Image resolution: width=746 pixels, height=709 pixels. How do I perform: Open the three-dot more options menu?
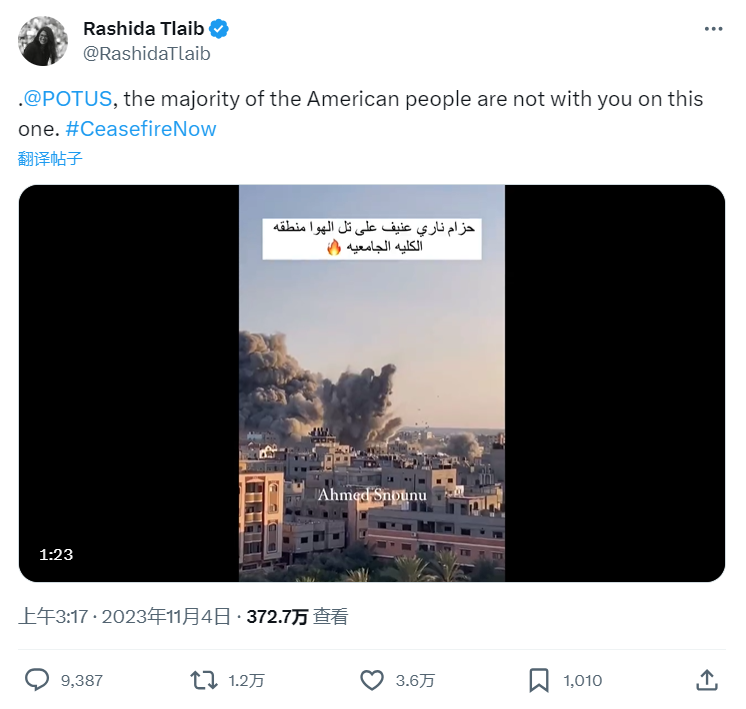(x=713, y=29)
